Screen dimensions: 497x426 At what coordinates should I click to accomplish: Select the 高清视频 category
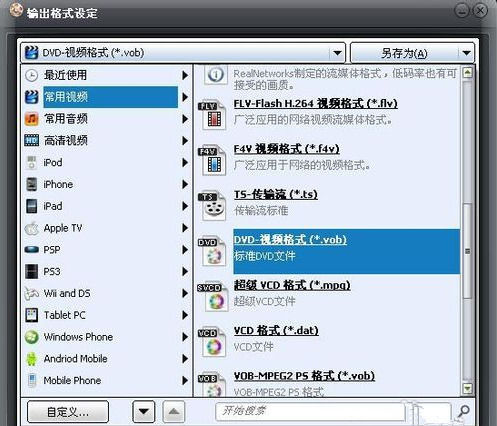point(100,141)
